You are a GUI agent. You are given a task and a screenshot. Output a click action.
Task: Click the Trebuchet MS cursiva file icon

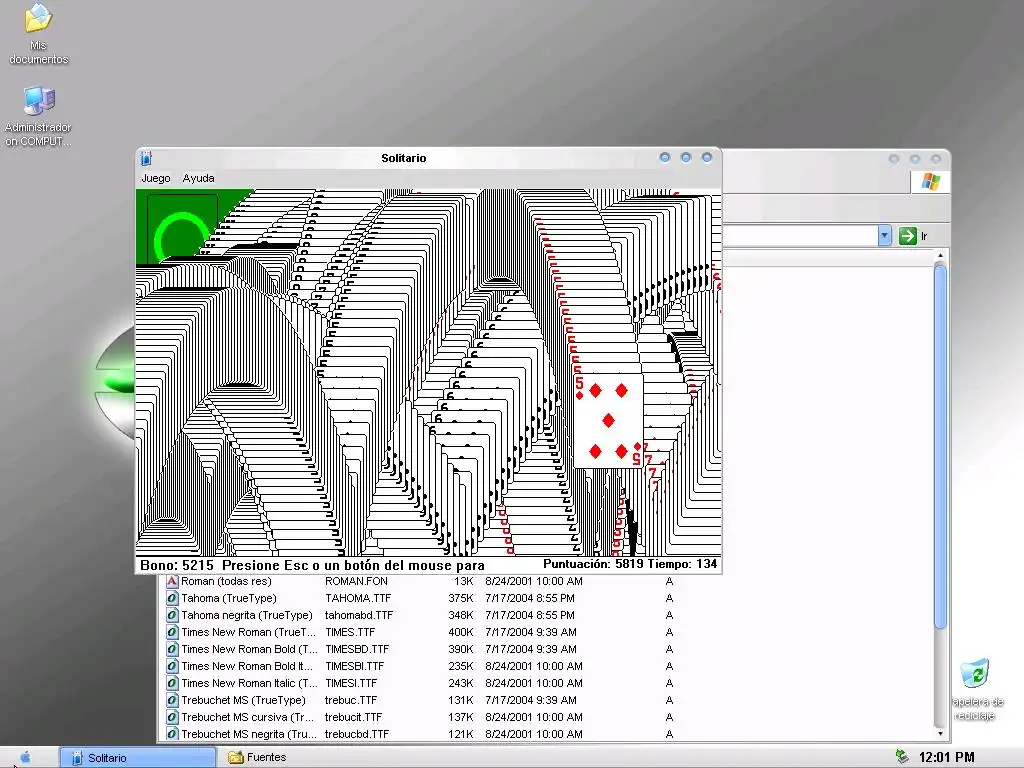click(172, 717)
